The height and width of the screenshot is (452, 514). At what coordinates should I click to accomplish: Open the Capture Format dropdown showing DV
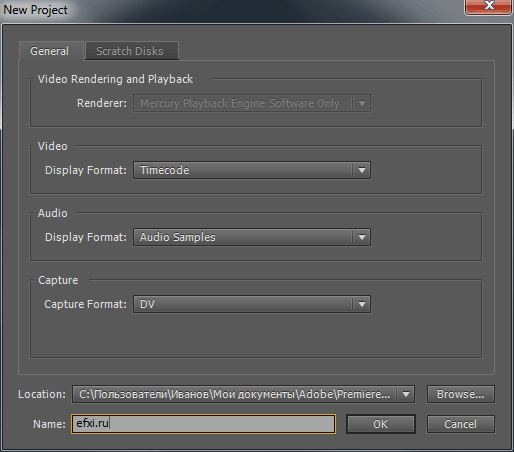(x=252, y=304)
